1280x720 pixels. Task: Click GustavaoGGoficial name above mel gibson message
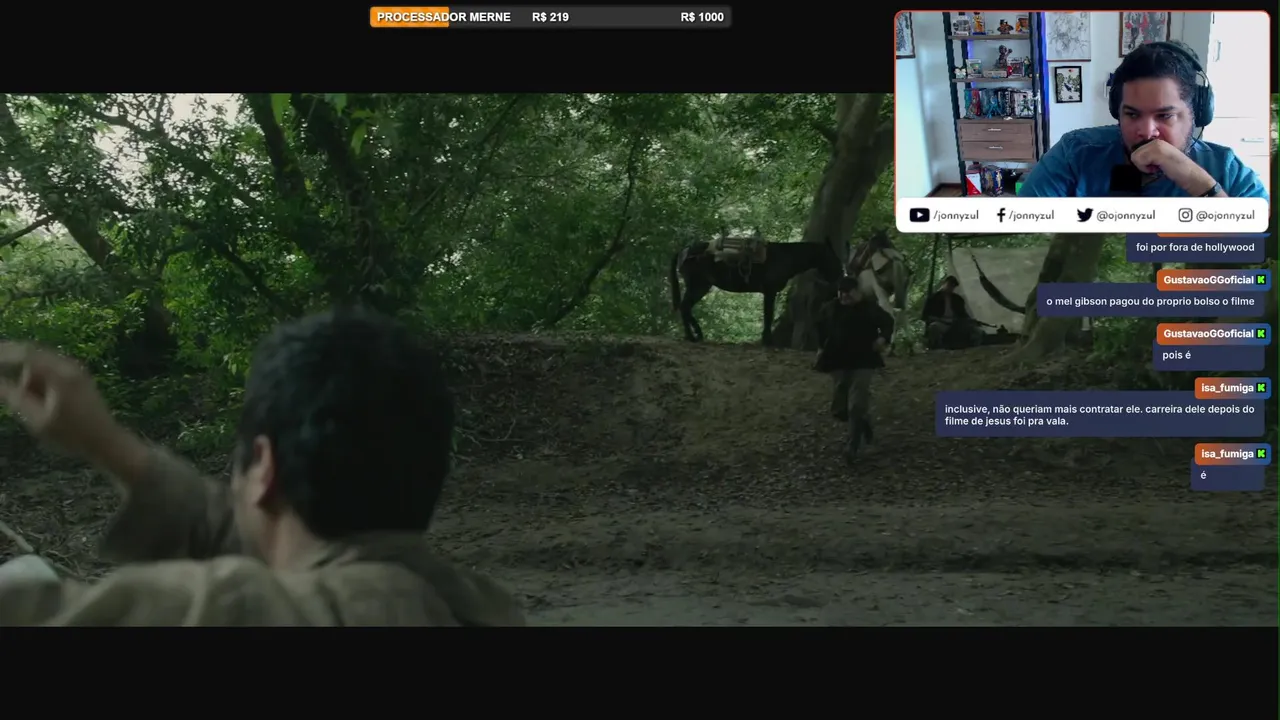[1208, 280]
